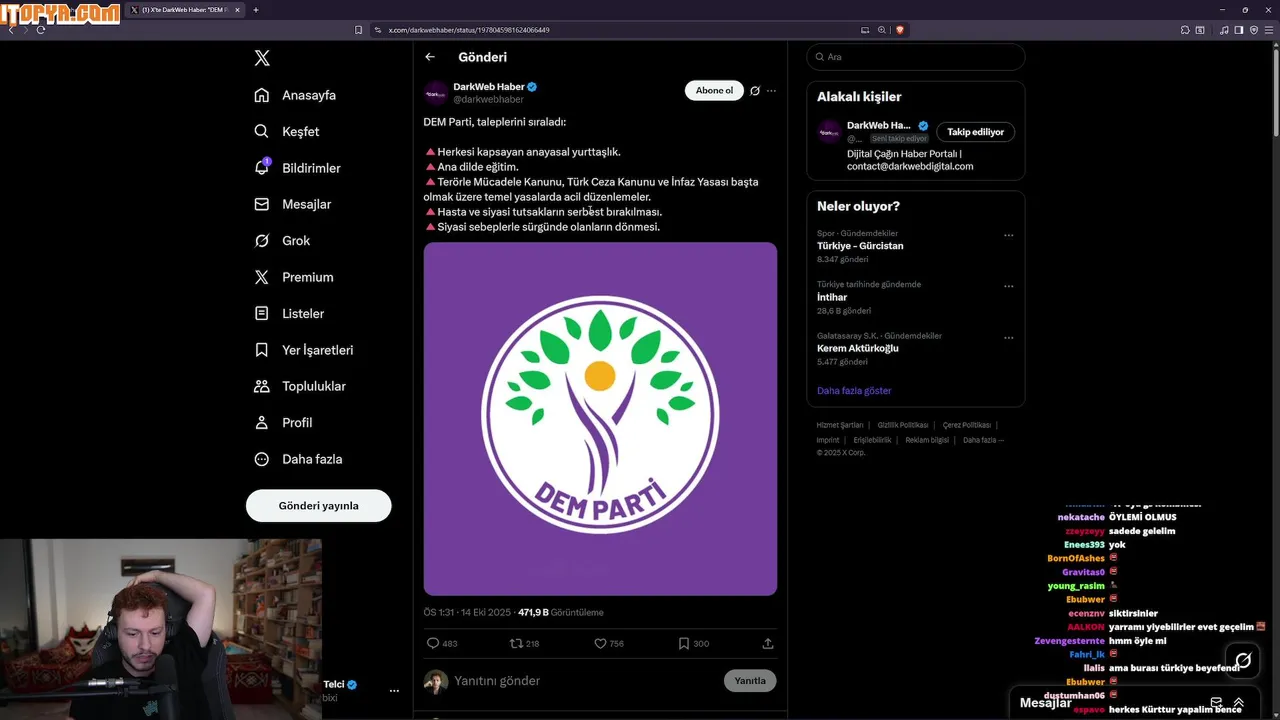
Task: Open Türkiye – Gürcistan trend
Action: [x=860, y=246]
